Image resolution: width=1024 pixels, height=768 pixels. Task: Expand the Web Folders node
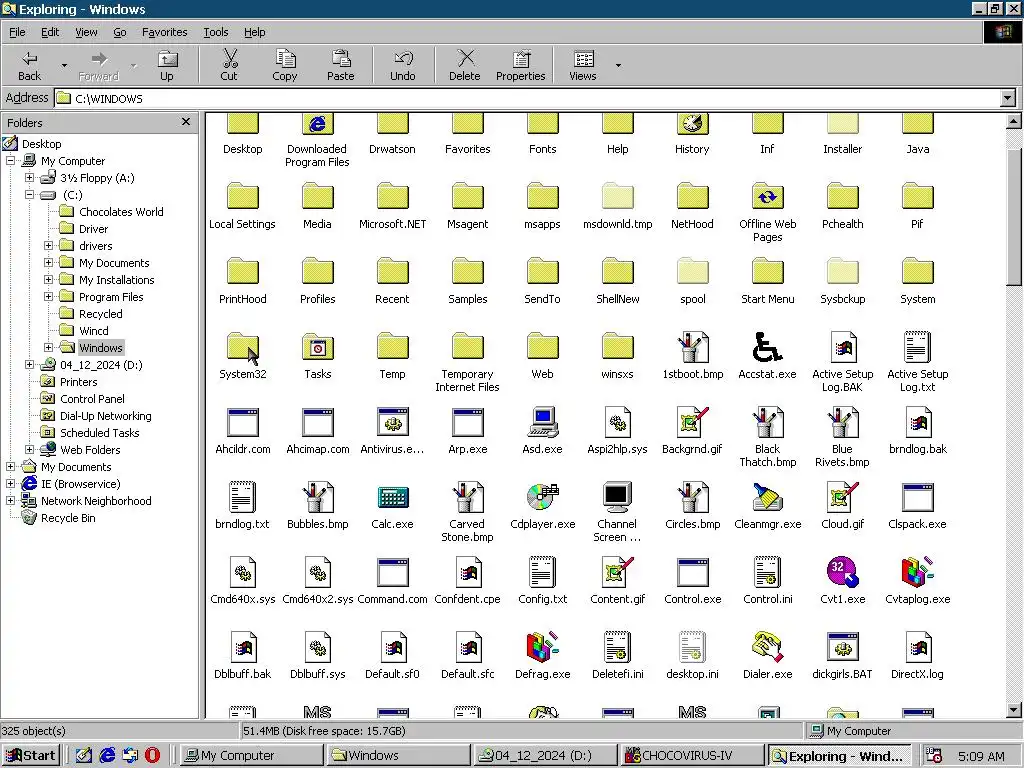pos(29,449)
